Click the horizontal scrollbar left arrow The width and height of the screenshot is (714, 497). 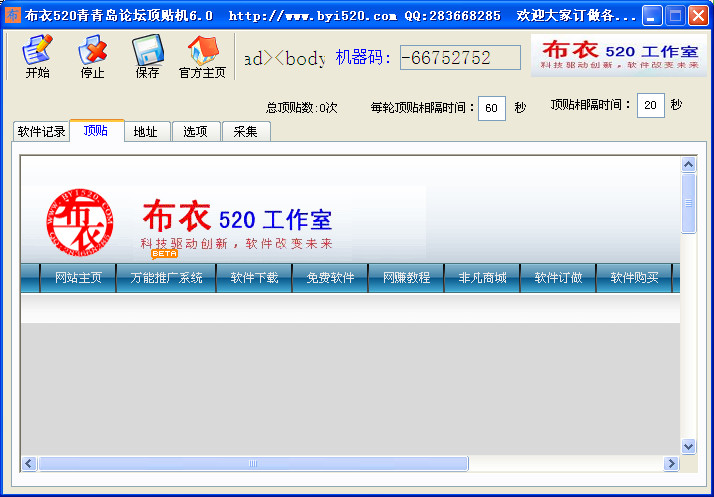coord(29,464)
